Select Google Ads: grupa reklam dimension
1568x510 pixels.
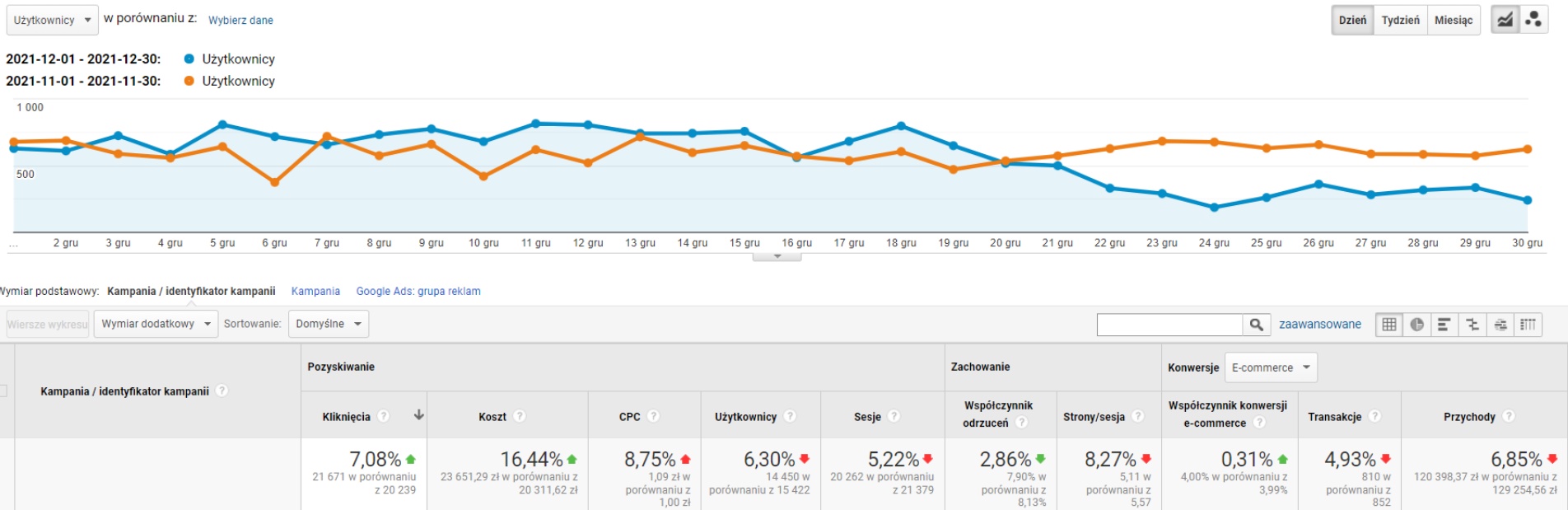point(418,291)
